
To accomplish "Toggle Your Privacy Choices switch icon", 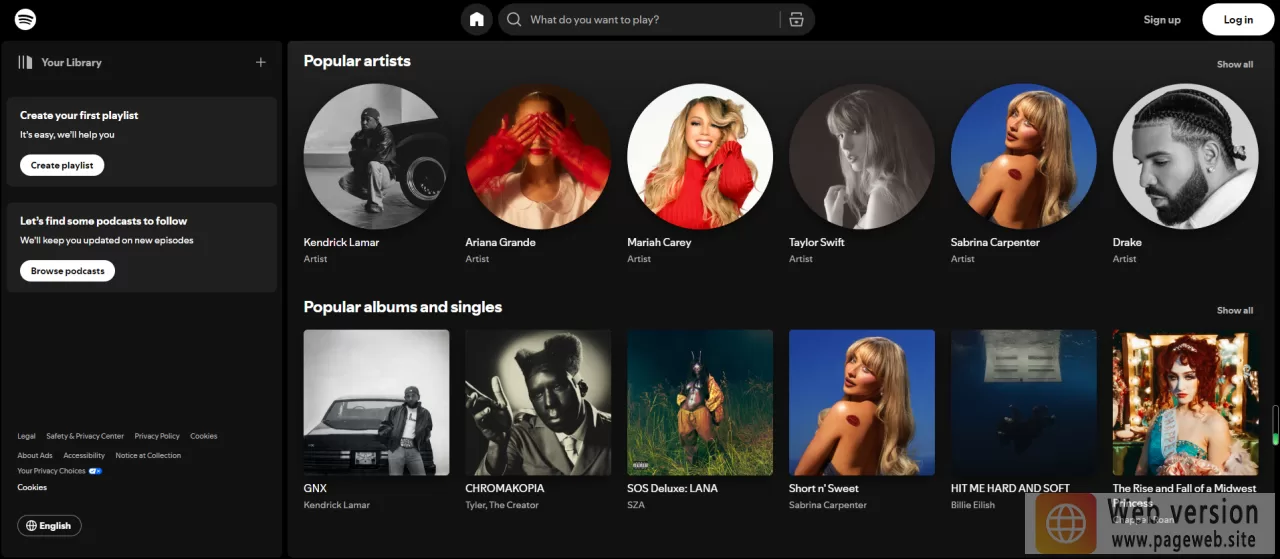I will (x=95, y=471).
